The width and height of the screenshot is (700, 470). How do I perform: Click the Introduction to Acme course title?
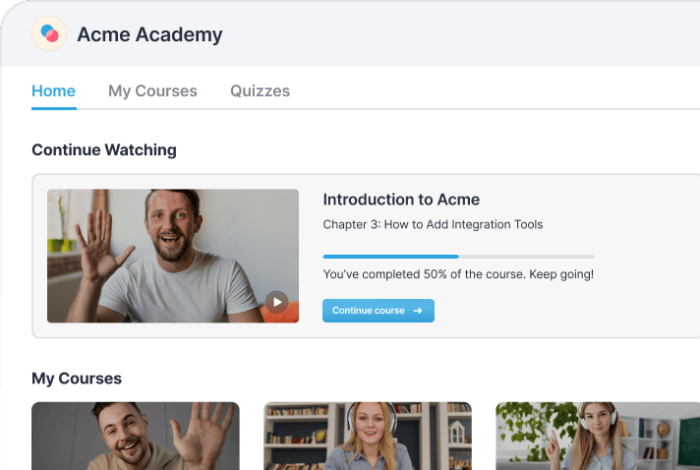pyautogui.click(x=401, y=199)
